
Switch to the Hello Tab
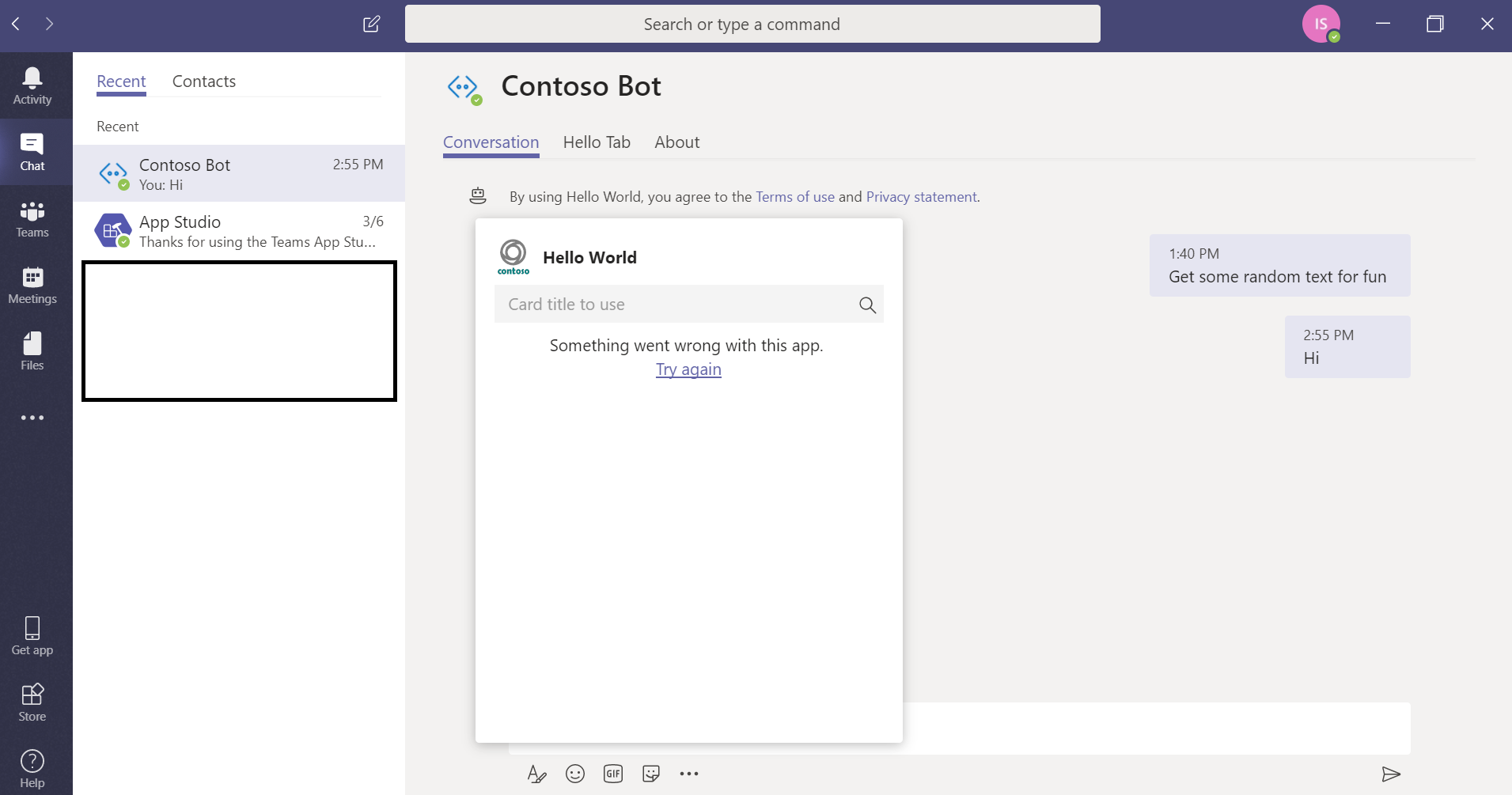[x=596, y=142]
